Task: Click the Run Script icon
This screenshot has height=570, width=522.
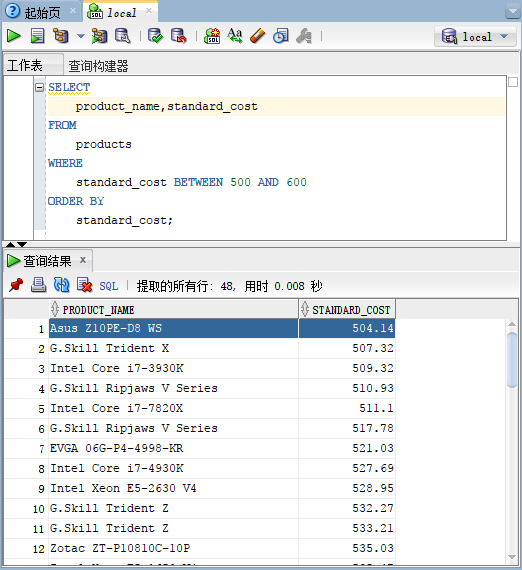Action: tap(37, 36)
